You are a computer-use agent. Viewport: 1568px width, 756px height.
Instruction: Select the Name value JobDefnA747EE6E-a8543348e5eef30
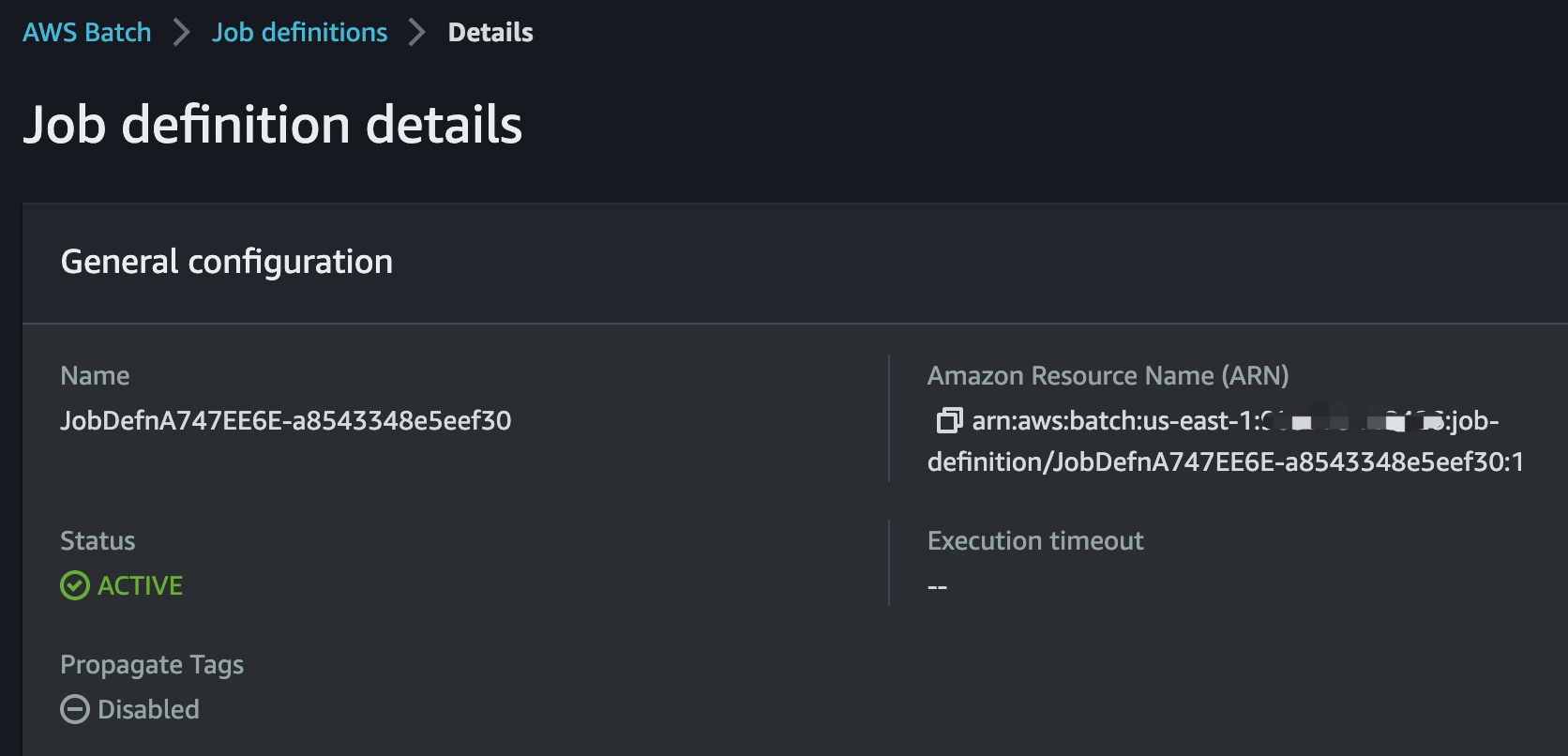pyautogui.click(x=286, y=421)
